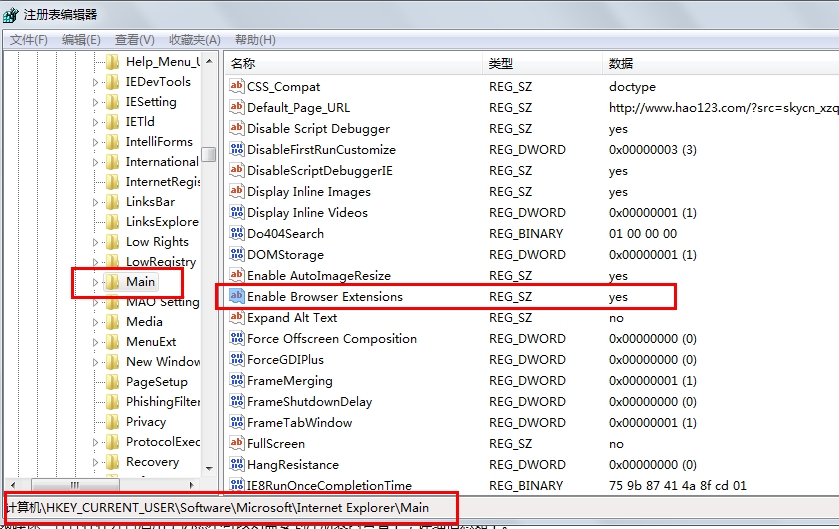Sort by the 名称 column header
Image resolution: width=839 pixels, height=529 pixels.
[244, 64]
